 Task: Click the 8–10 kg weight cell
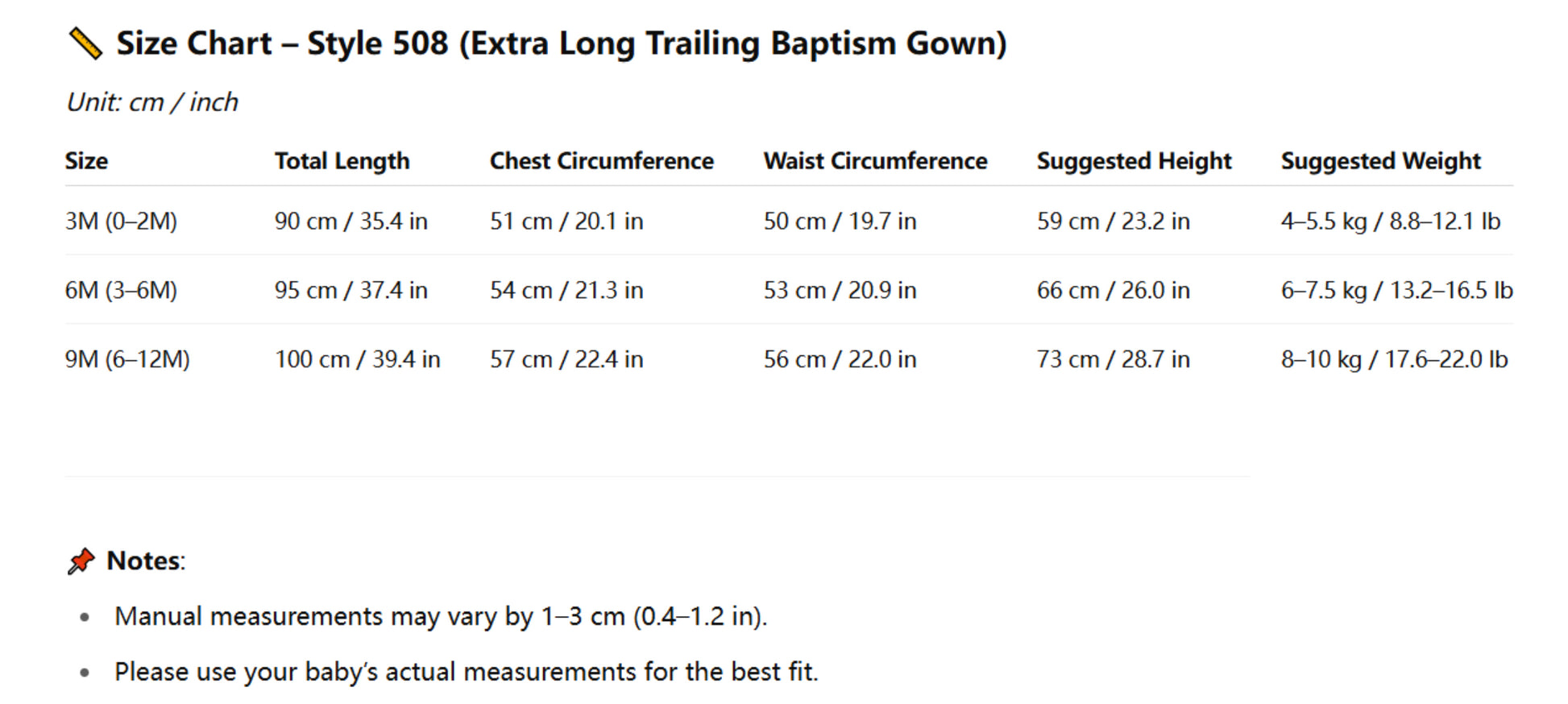click(x=1394, y=359)
